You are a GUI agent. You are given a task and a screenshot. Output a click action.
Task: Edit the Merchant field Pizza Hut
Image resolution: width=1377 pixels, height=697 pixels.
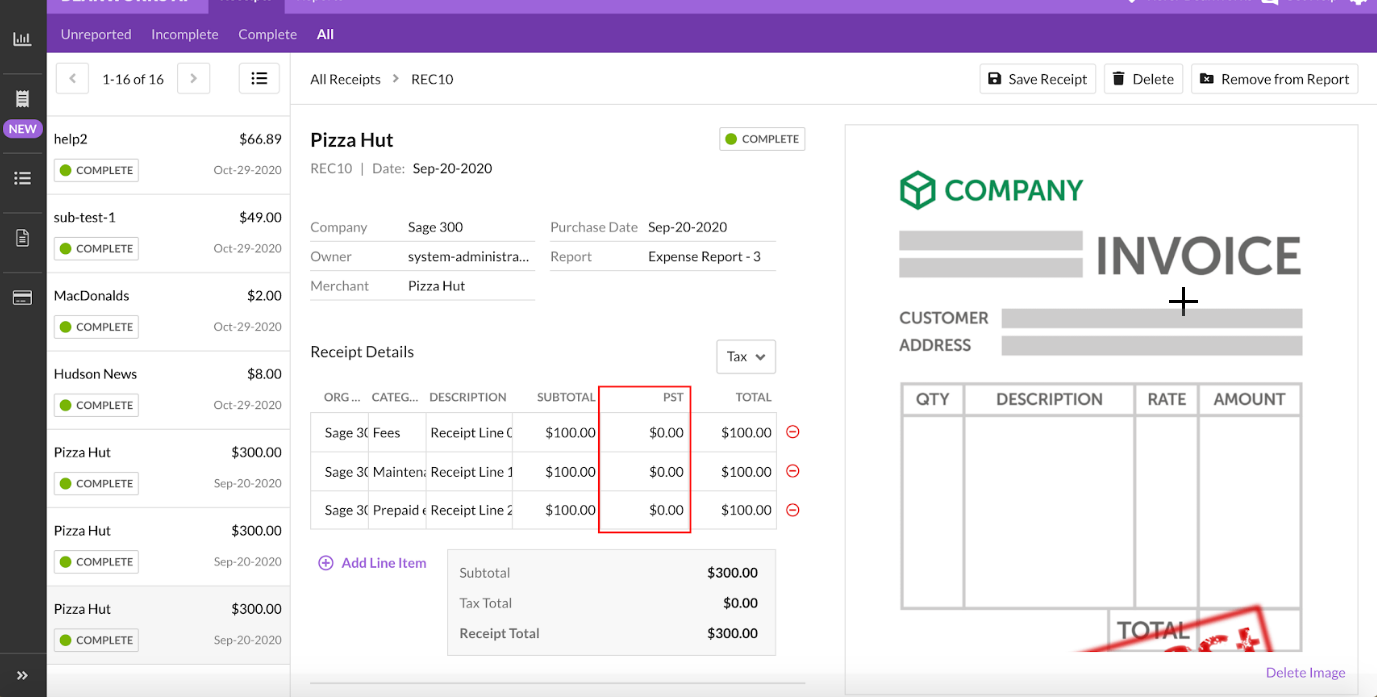(x=470, y=285)
